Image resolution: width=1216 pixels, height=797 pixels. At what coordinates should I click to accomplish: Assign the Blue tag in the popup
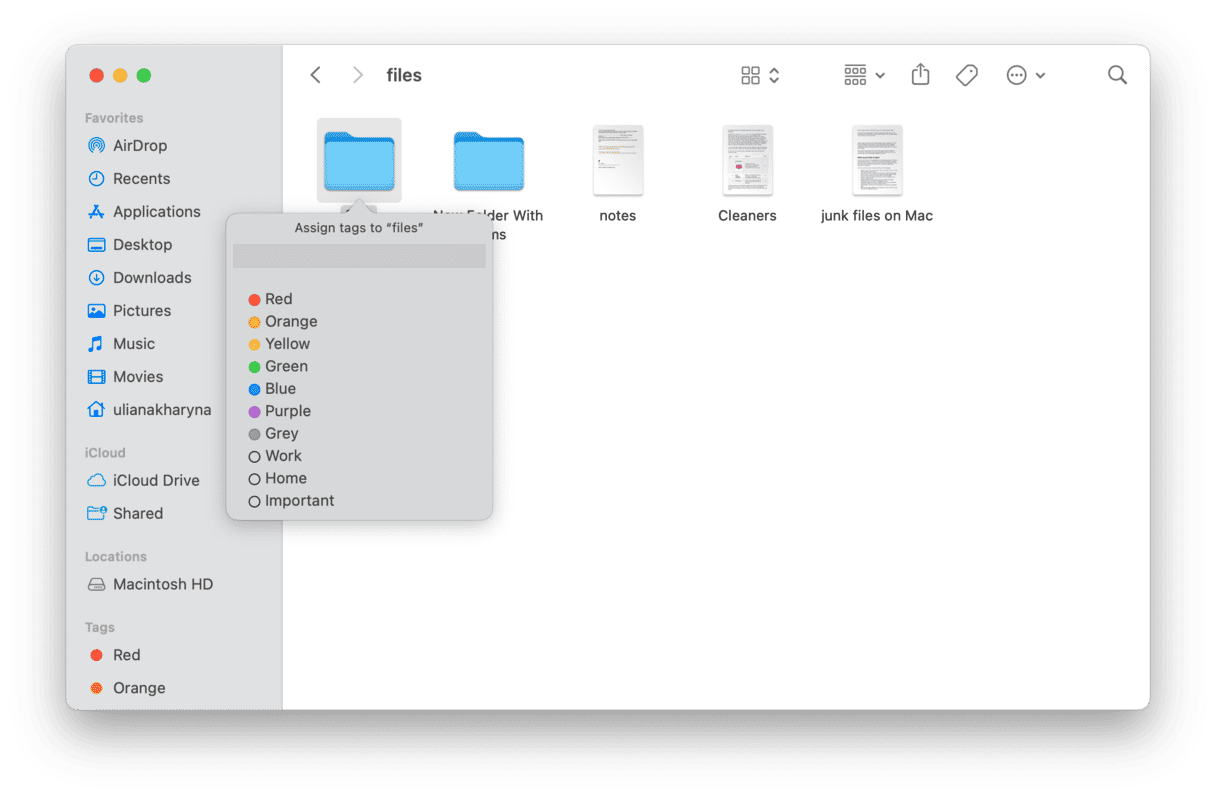[272, 388]
